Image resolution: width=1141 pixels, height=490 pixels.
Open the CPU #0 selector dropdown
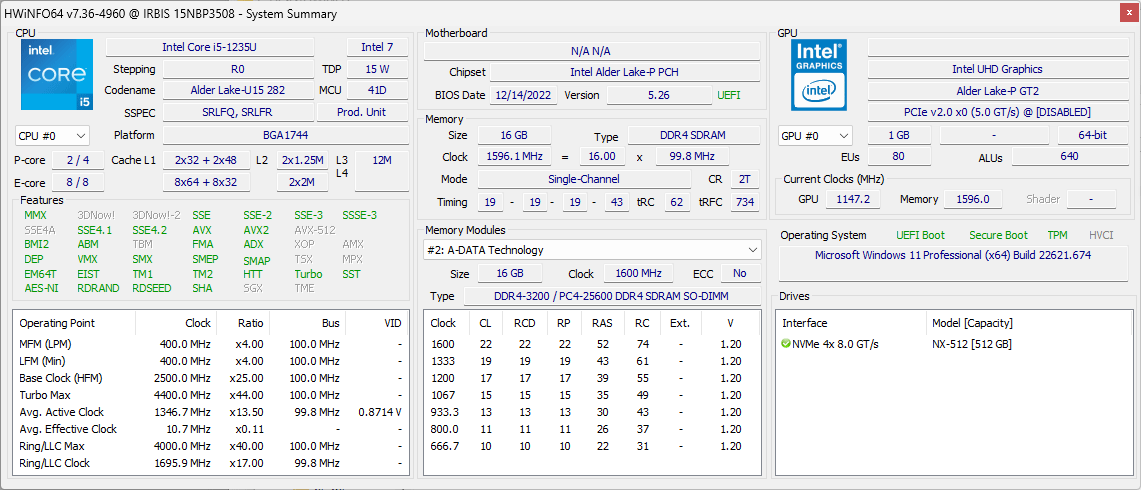tap(53, 136)
